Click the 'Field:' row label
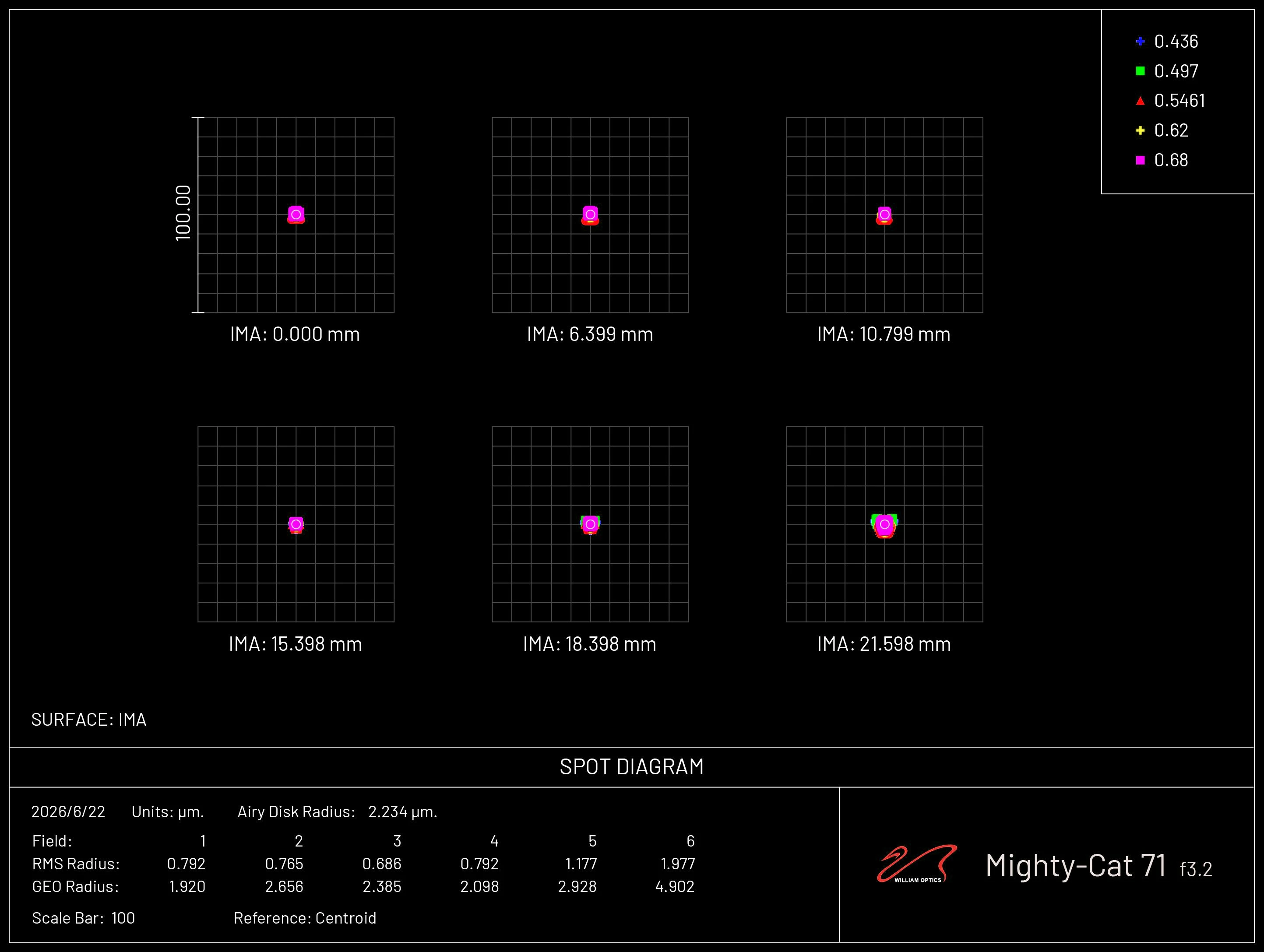Screen dimensions: 1264x952 (52, 841)
